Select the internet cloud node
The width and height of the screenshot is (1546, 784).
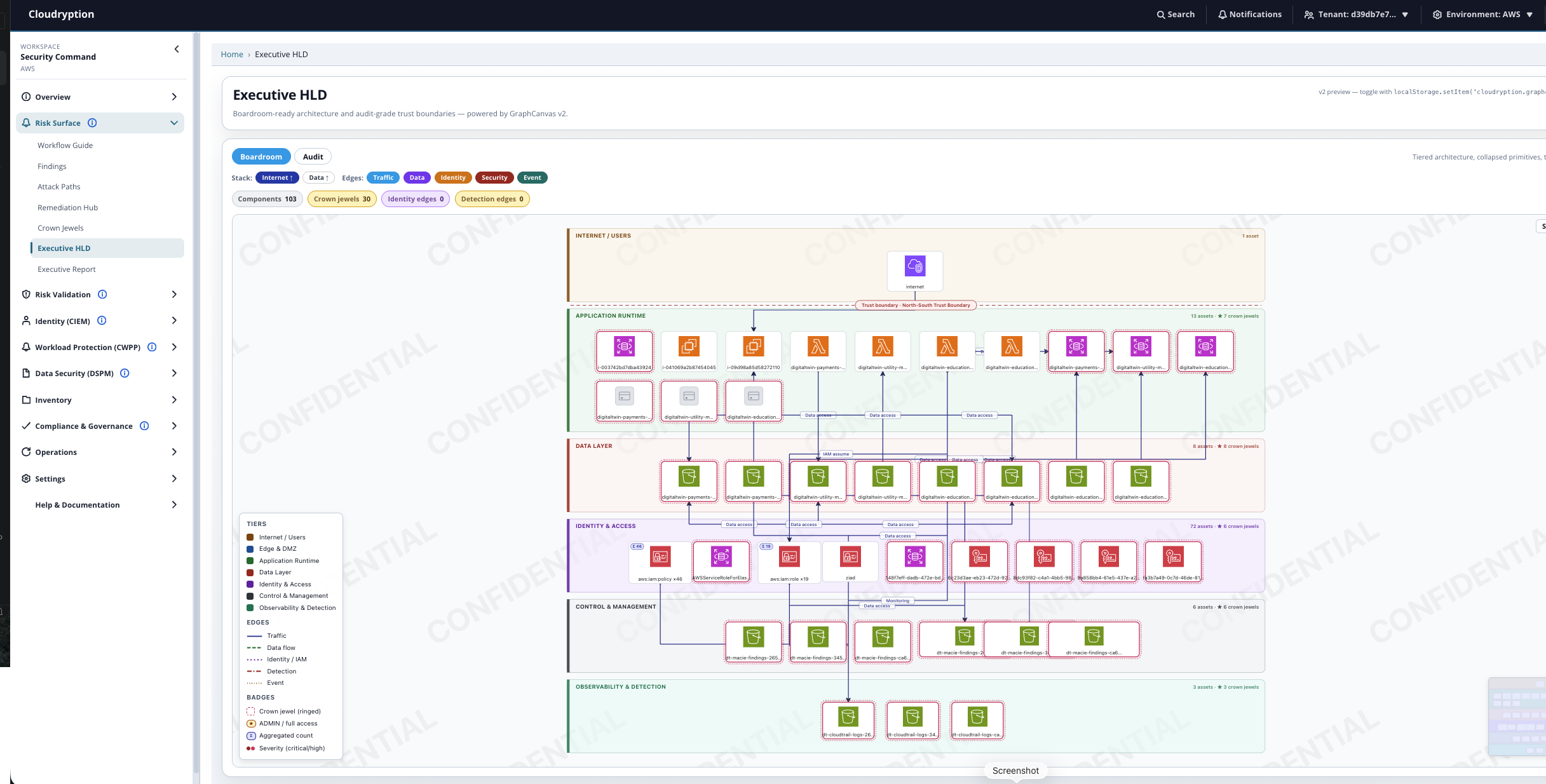(914, 271)
